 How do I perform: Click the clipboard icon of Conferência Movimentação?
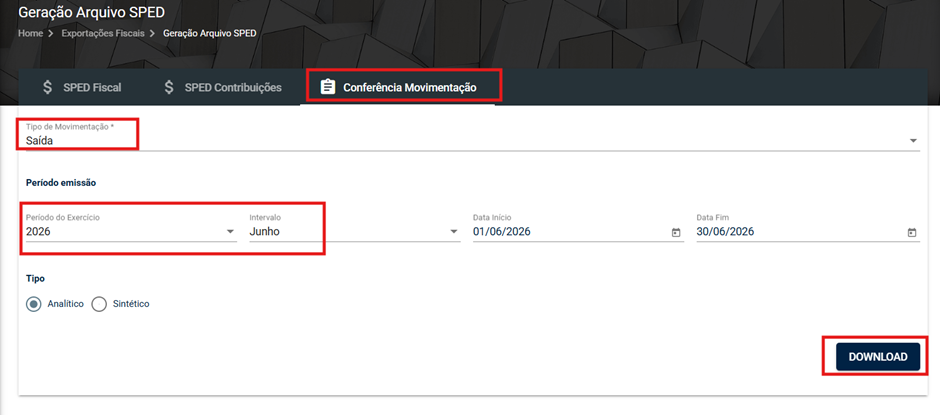(x=327, y=88)
